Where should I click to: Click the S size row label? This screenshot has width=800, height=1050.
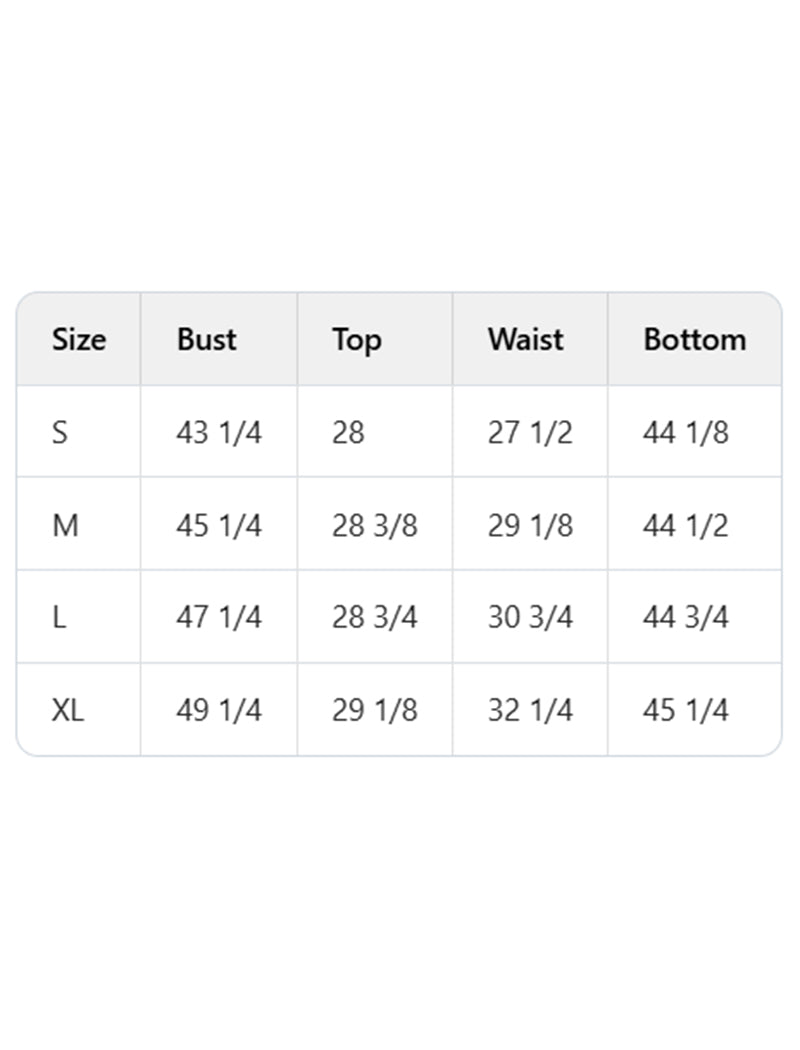pos(60,433)
